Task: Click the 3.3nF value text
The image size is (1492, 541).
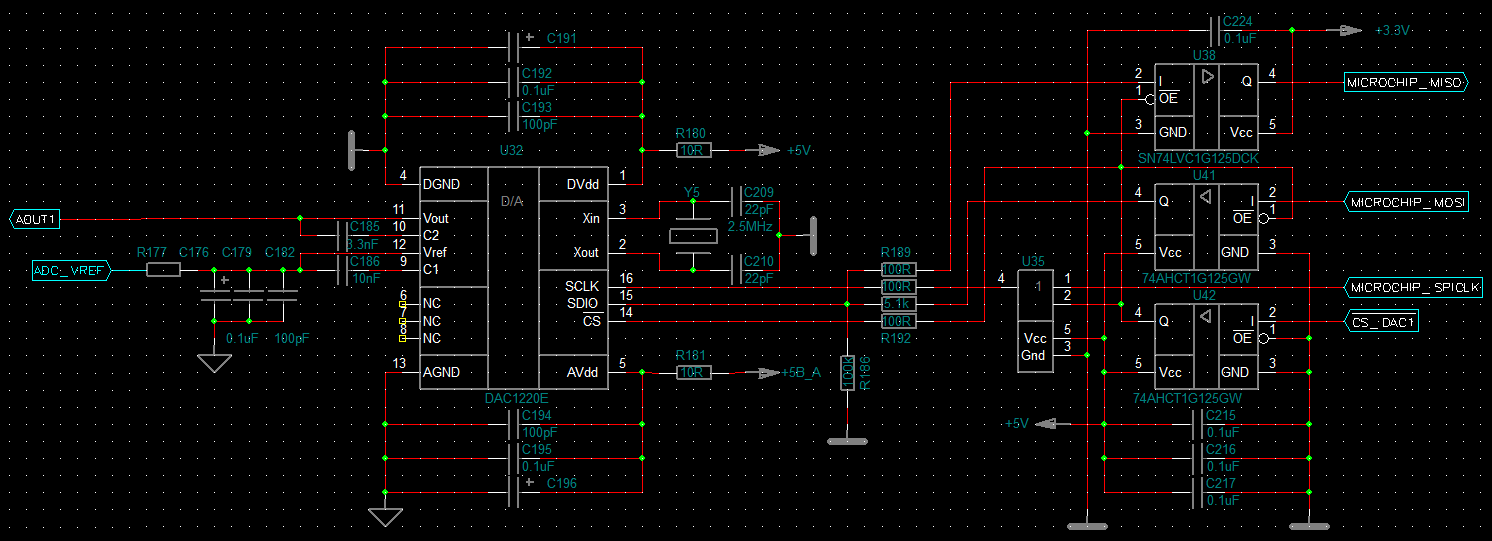Action: coord(362,244)
